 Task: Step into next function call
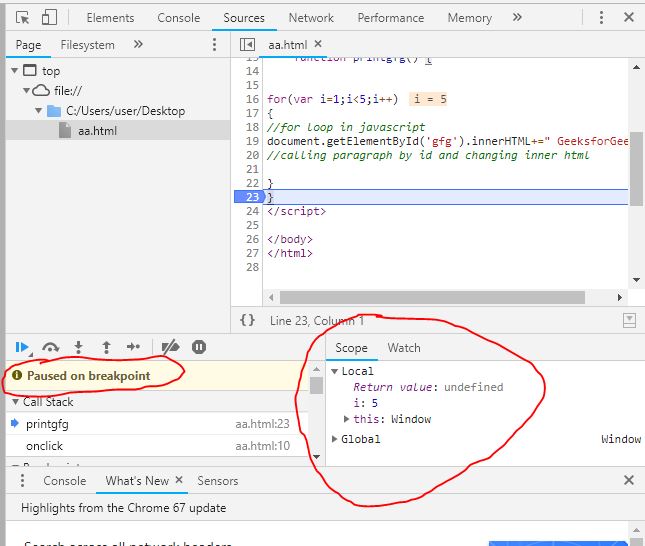(78, 347)
